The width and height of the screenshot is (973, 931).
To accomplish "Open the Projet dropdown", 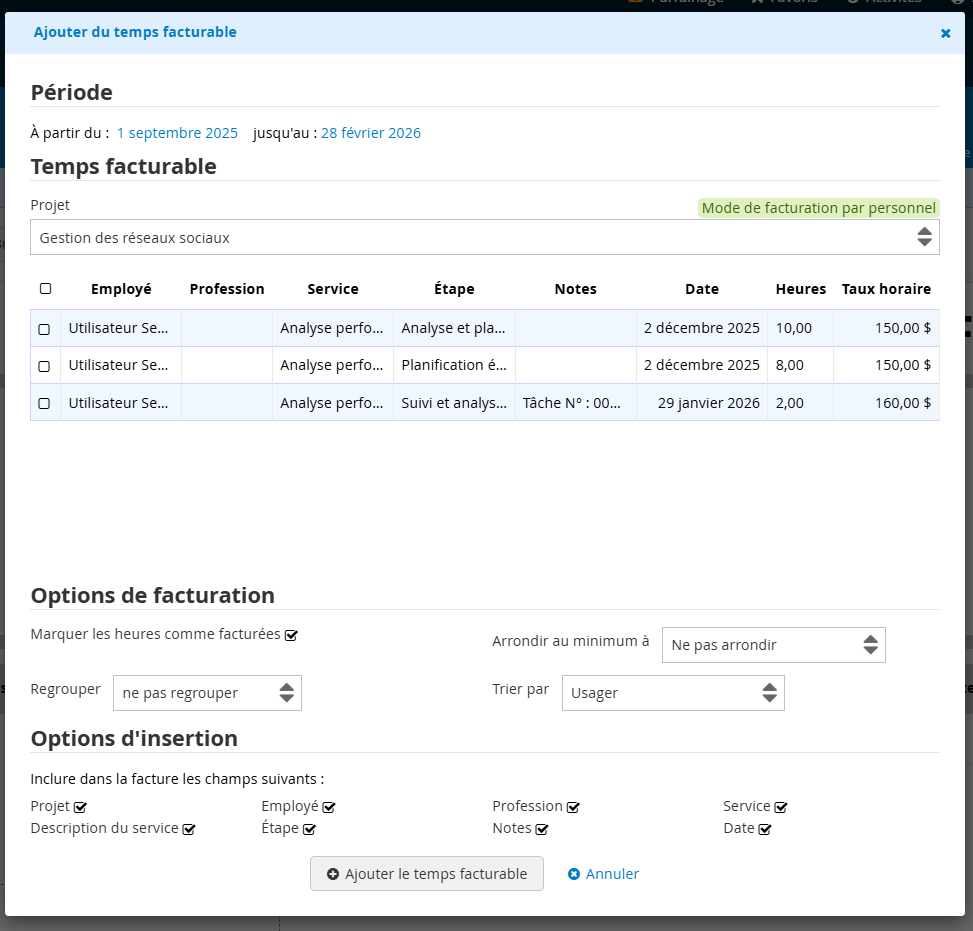I will (x=485, y=238).
